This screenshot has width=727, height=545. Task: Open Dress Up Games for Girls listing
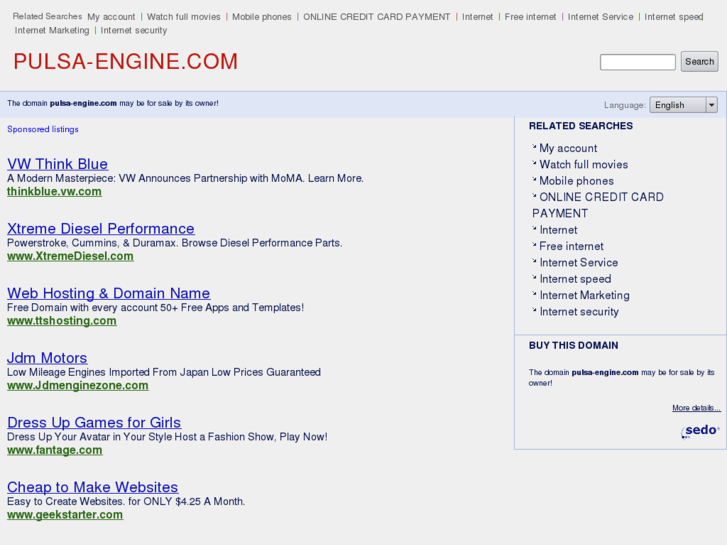click(94, 422)
